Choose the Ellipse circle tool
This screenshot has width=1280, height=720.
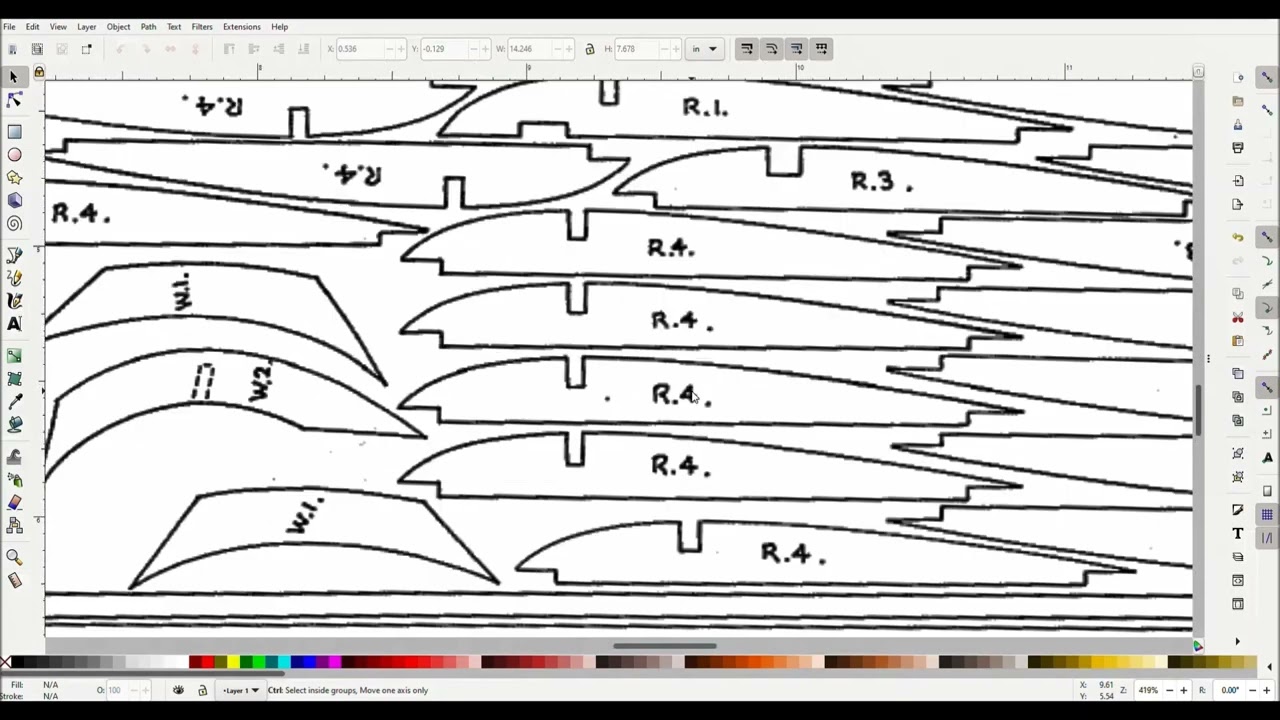point(14,155)
